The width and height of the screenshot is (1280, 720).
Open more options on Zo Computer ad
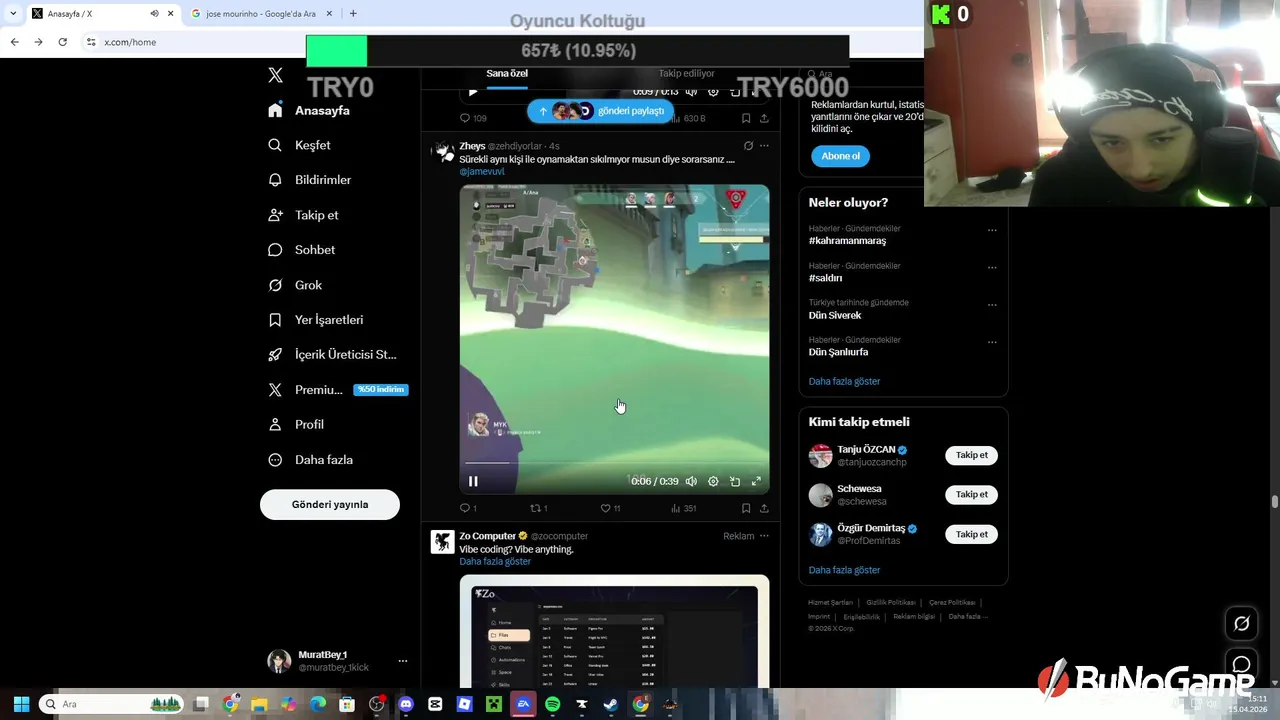(764, 536)
